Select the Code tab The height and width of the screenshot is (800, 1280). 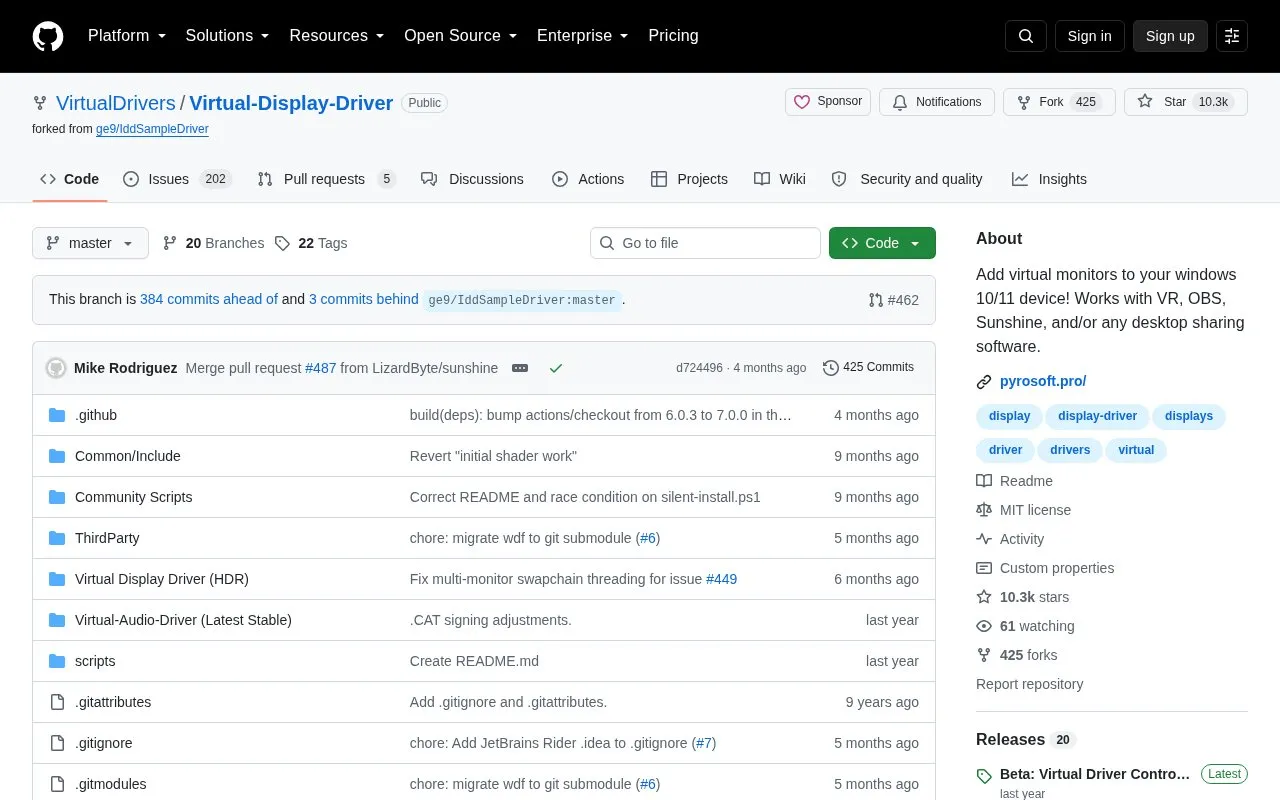point(69,179)
